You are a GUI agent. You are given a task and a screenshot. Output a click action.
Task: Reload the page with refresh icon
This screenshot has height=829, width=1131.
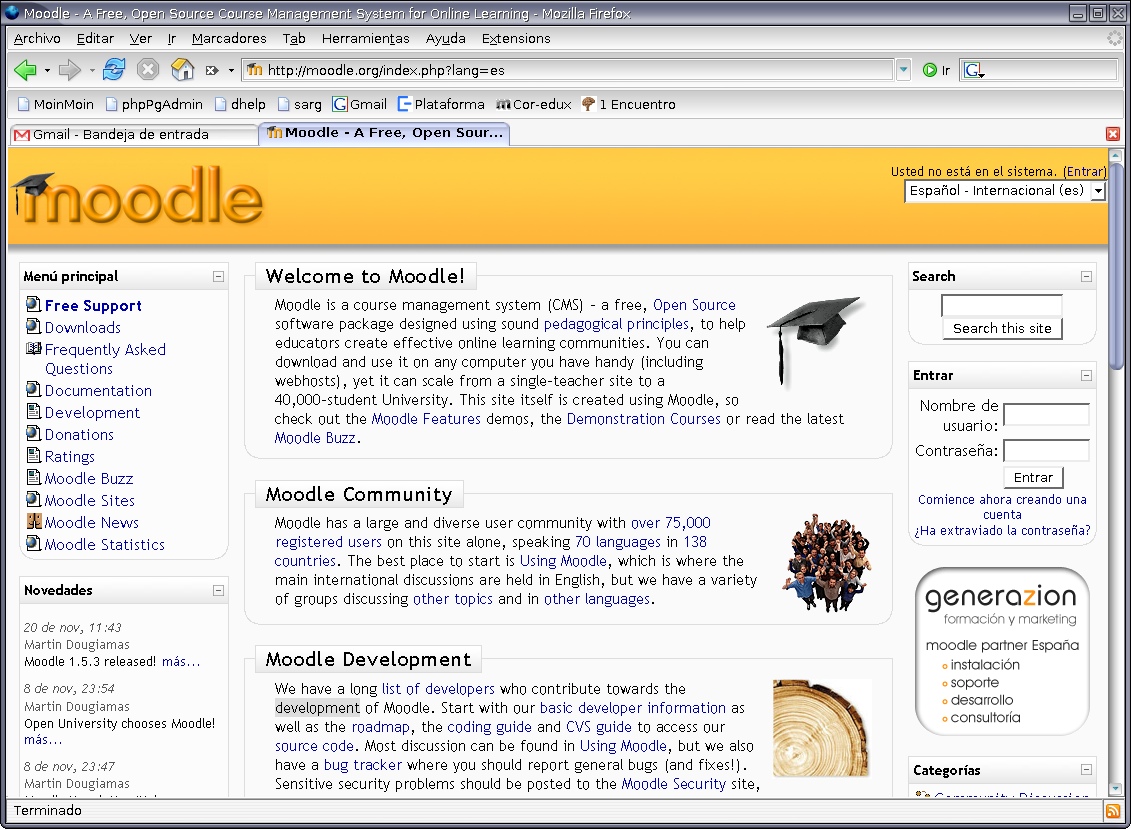[x=114, y=69]
